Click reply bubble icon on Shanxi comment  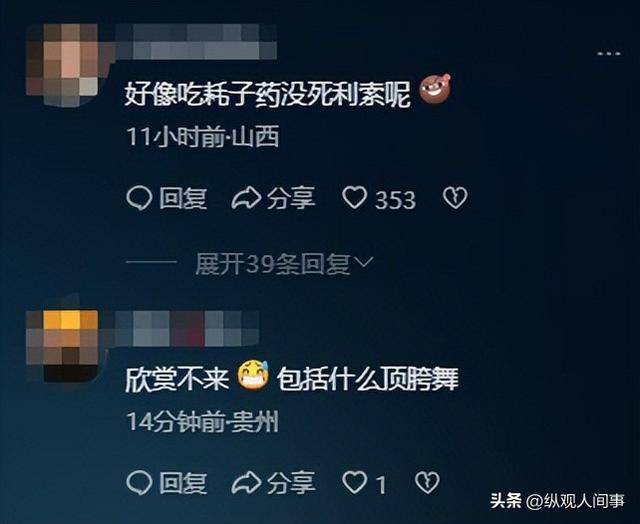pyautogui.click(x=140, y=198)
